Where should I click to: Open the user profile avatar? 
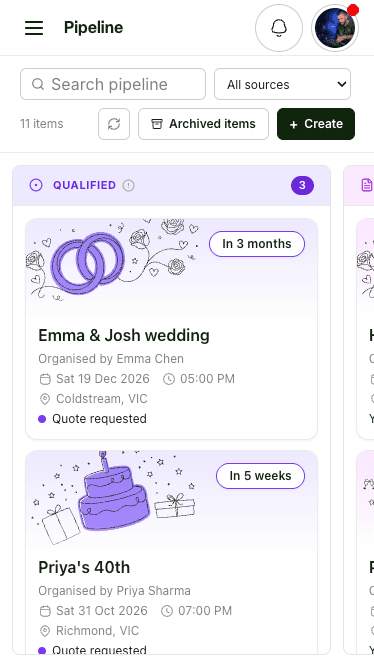(x=335, y=28)
